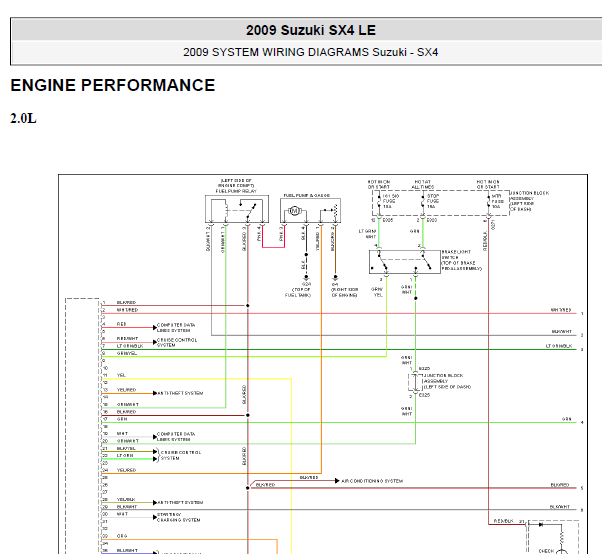Click 'GRN/YEL' wire label at pin 8
This screenshot has height=554, width=602.
[127, 353]
